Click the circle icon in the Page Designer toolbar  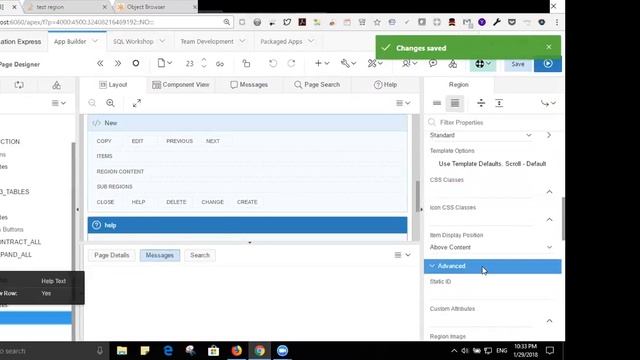click(136, 63)
